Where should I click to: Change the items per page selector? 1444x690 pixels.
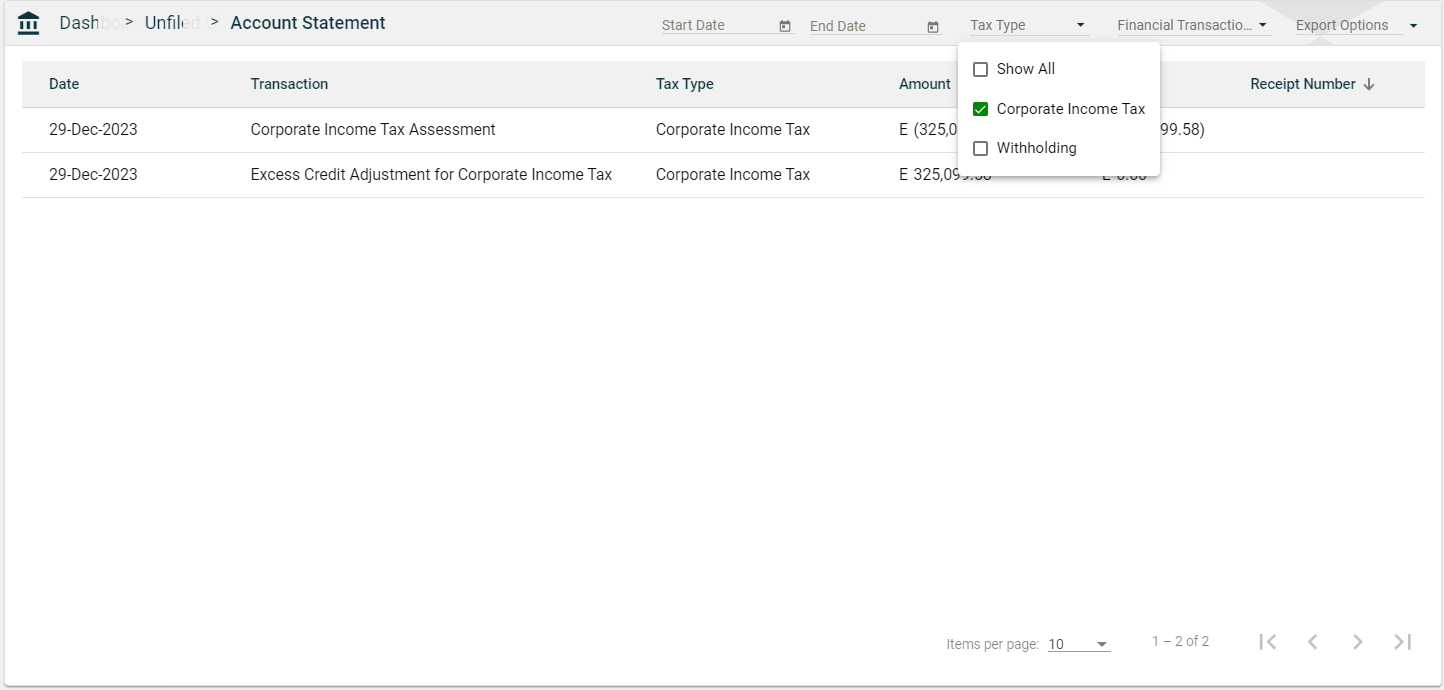coord(1078,645)
